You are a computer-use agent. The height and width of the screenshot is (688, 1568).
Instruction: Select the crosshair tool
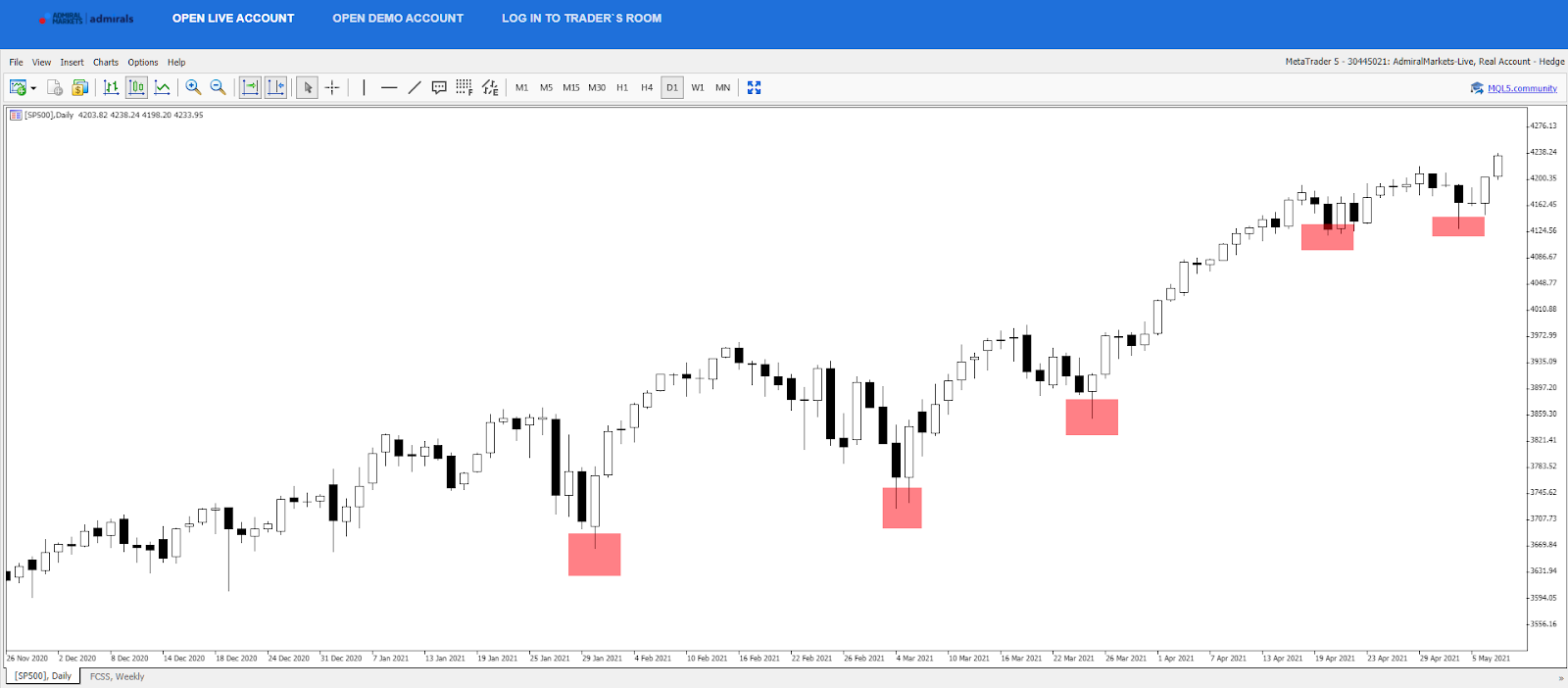pyautogui.click(x=332, y=87)
